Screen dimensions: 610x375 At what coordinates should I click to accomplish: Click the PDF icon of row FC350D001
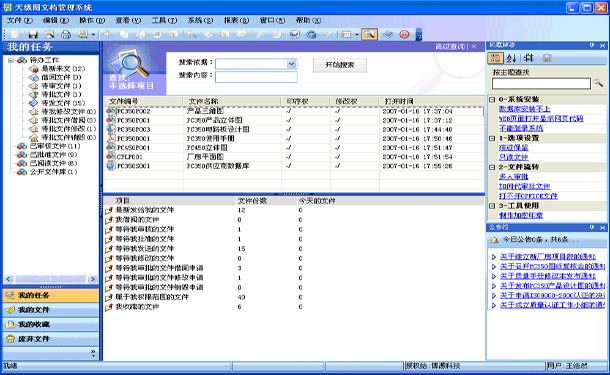click(x=111, y=138)
